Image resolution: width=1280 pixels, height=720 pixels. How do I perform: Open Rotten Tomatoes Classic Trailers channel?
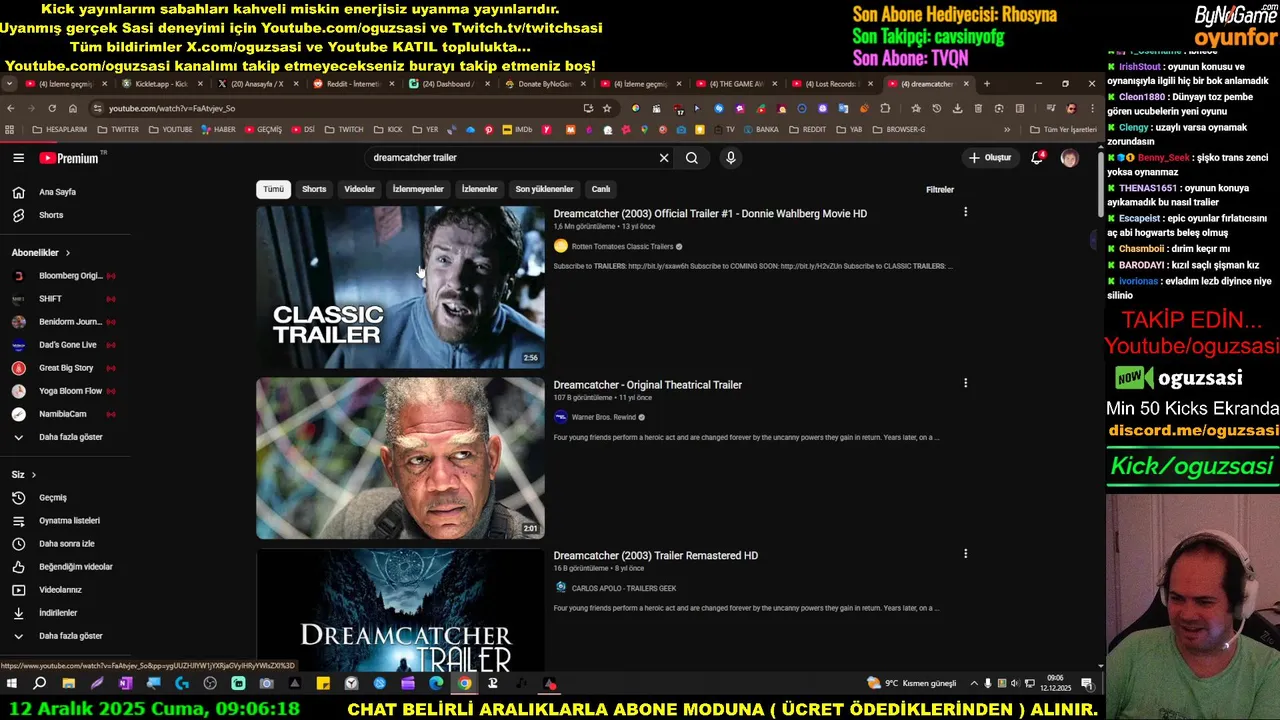[622, 246]
